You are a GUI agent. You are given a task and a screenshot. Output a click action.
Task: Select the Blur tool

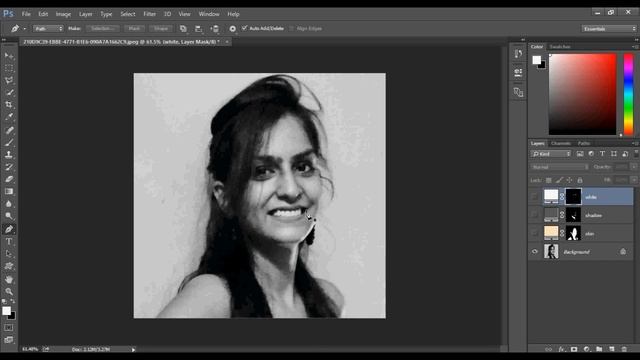coord(9,204)
